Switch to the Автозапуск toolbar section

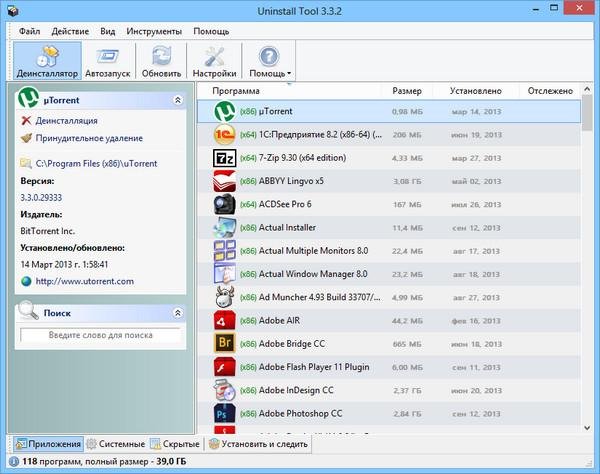pos(108,60)
